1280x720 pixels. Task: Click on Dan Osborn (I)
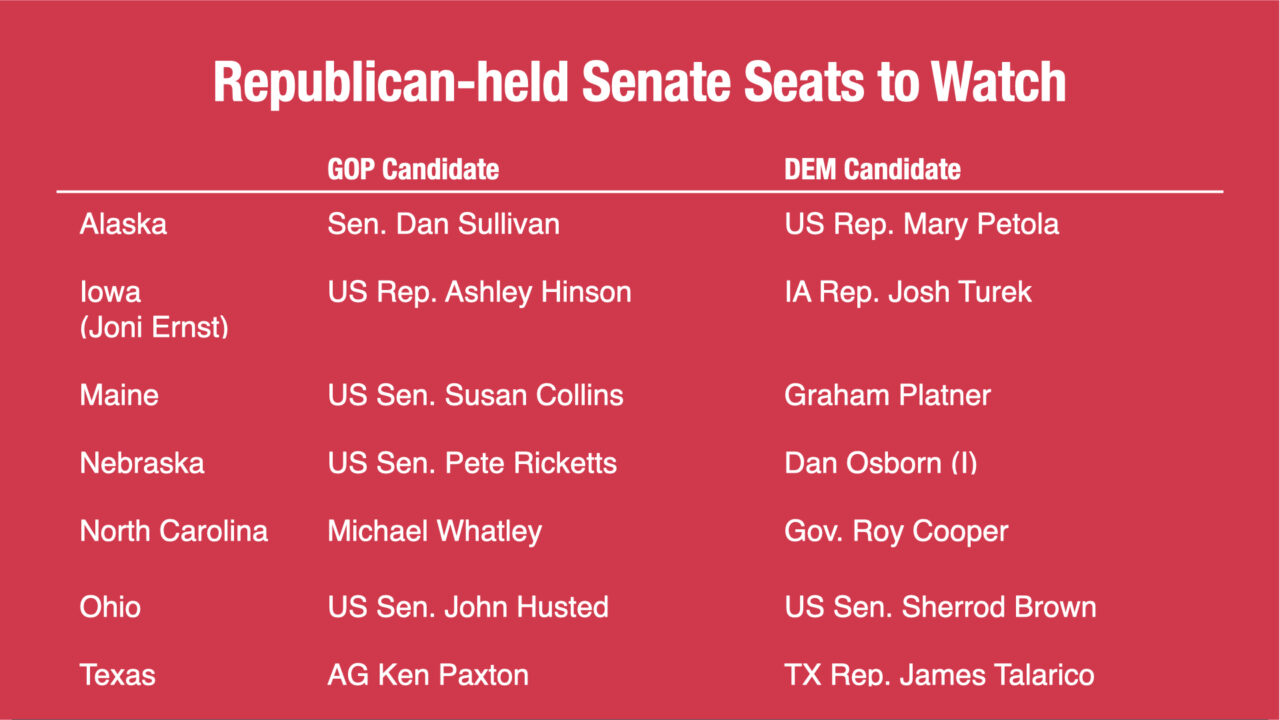(x=880, y=463)
